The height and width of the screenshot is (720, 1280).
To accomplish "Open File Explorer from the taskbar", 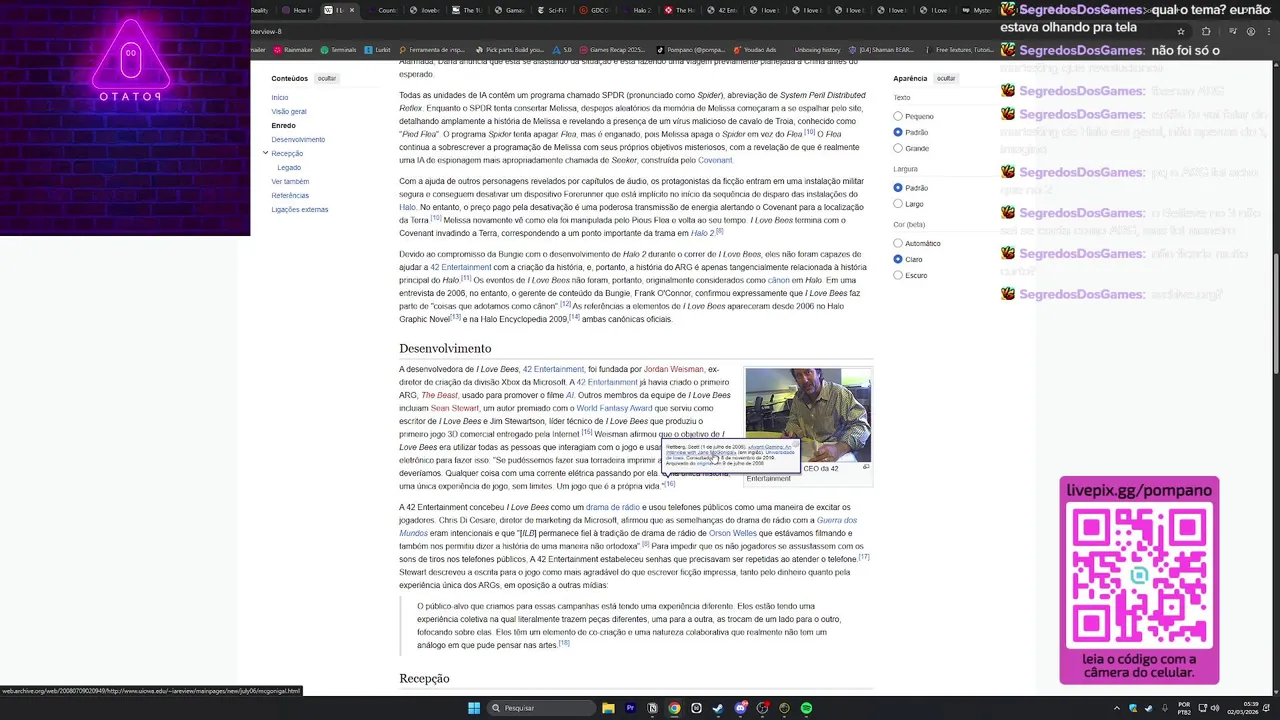I will pos(608,708).
